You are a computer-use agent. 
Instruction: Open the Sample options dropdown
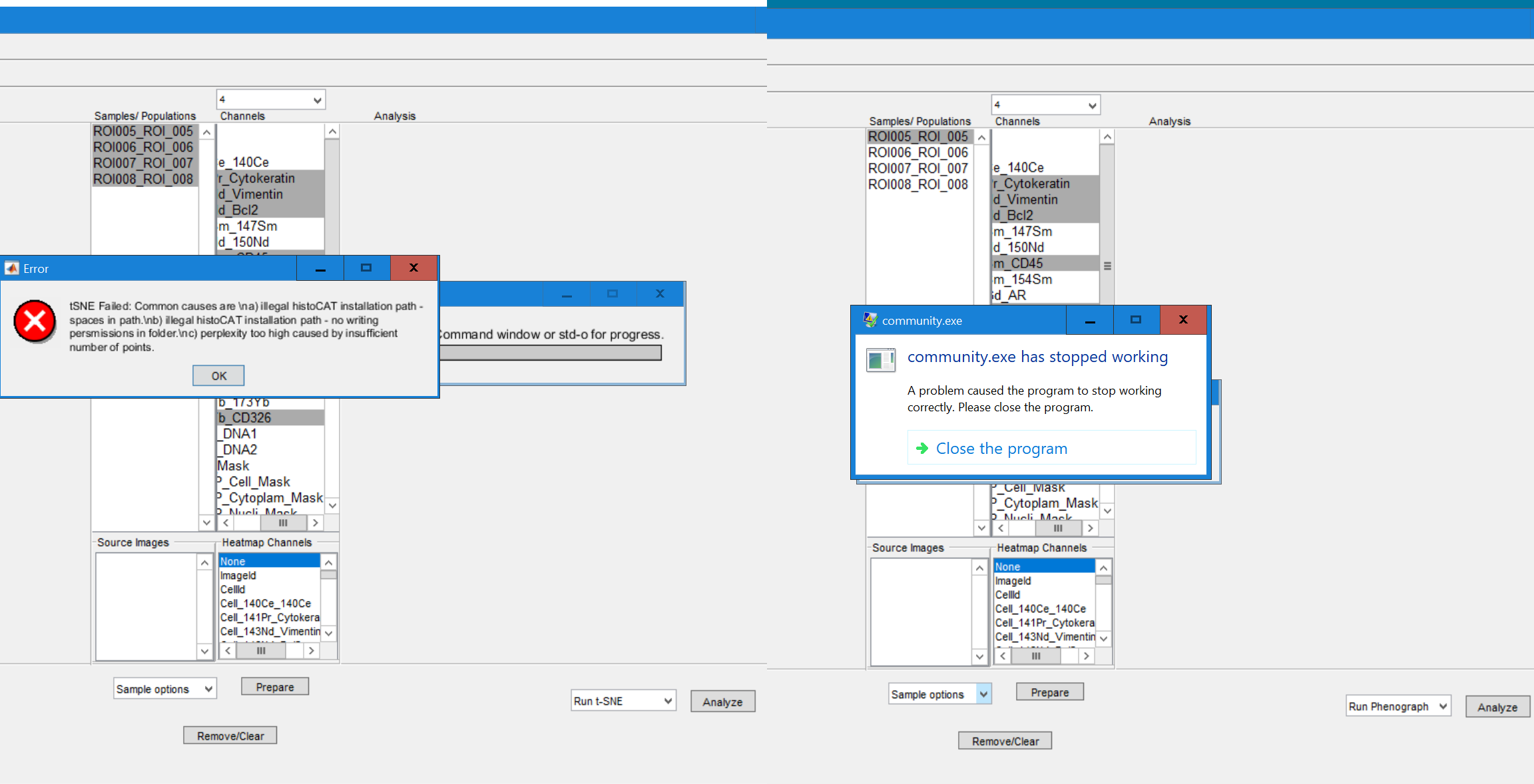[x=164, y=688]
